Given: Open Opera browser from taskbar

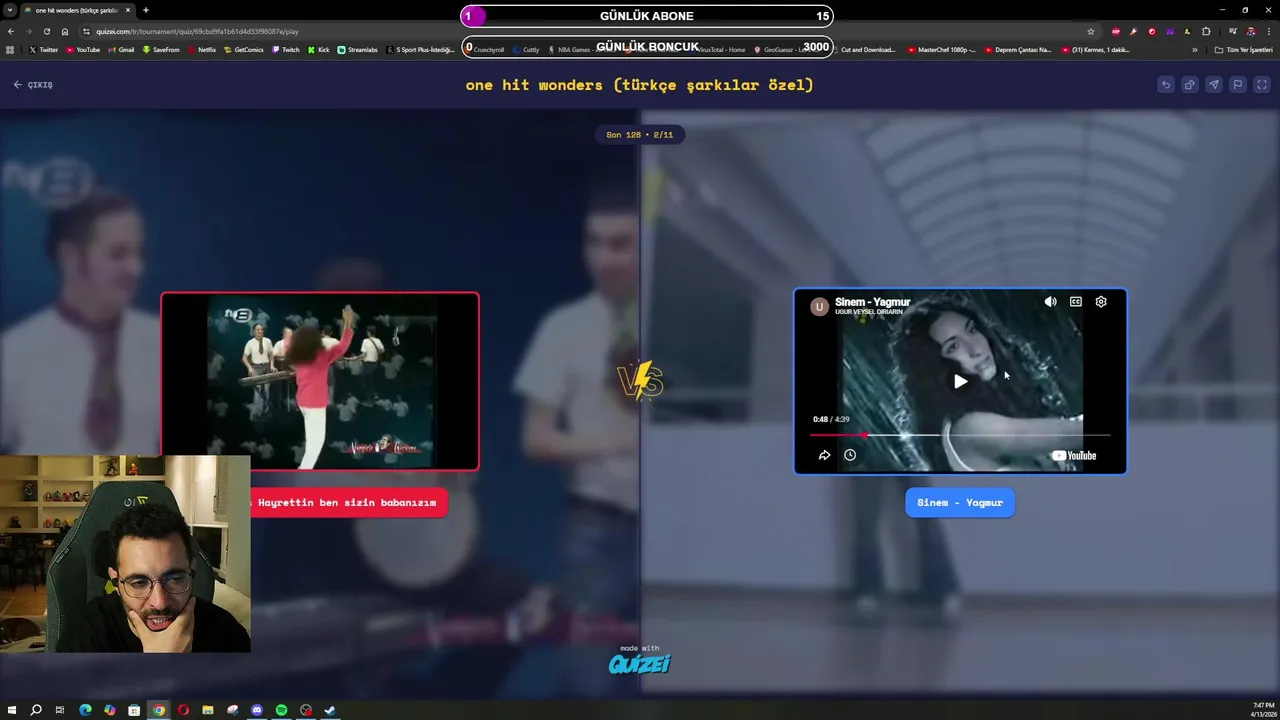Looking at the screenshot, I should point(183,710).
